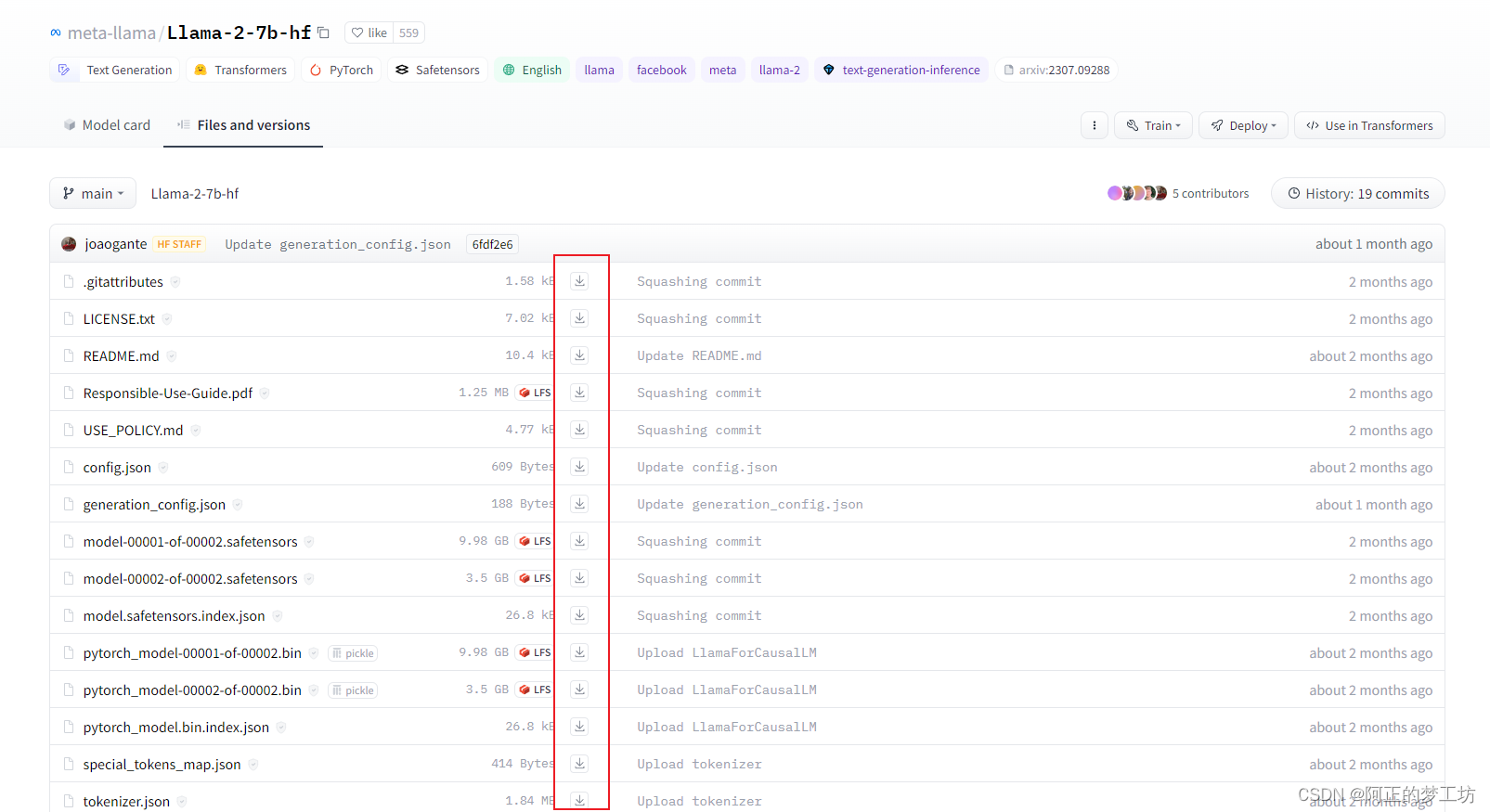Click the meta tag

pyautogui.click(x=722, y=70)
